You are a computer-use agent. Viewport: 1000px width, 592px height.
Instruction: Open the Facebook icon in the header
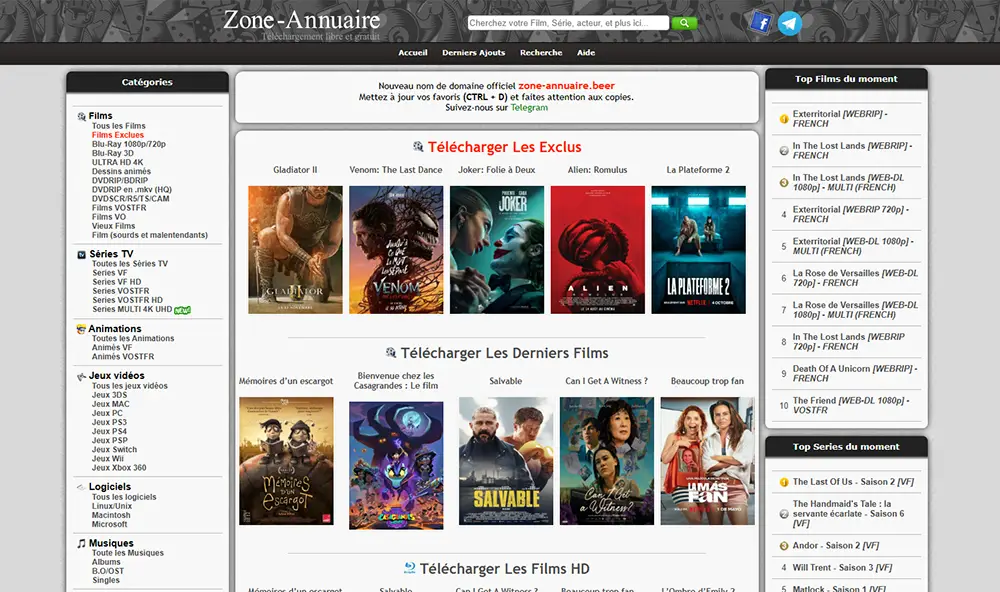tap(761, 23)
